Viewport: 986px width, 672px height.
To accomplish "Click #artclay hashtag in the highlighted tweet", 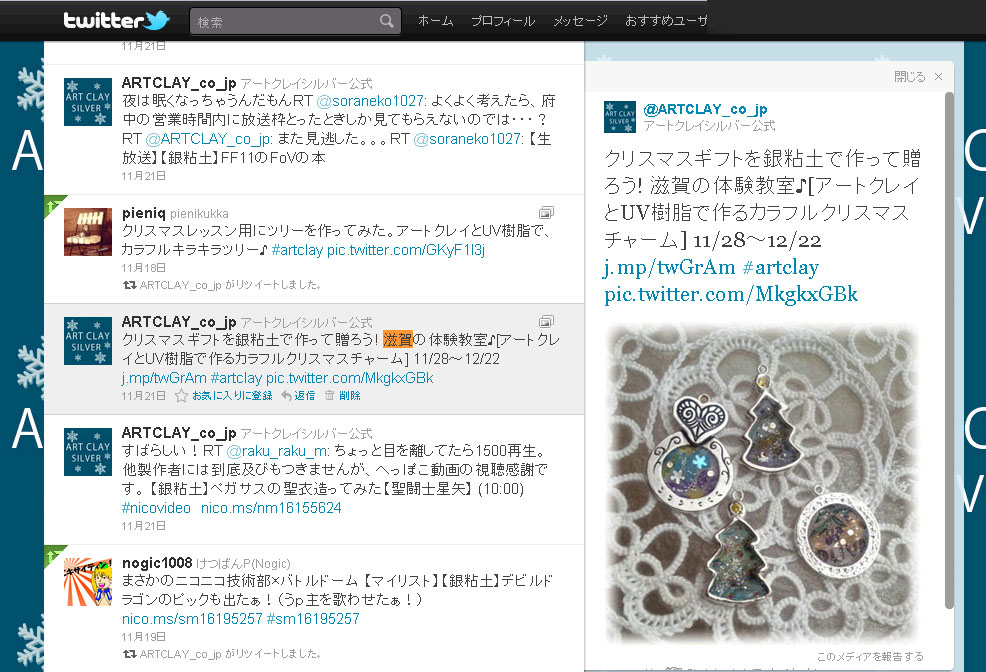I will (x=236, y=378).
